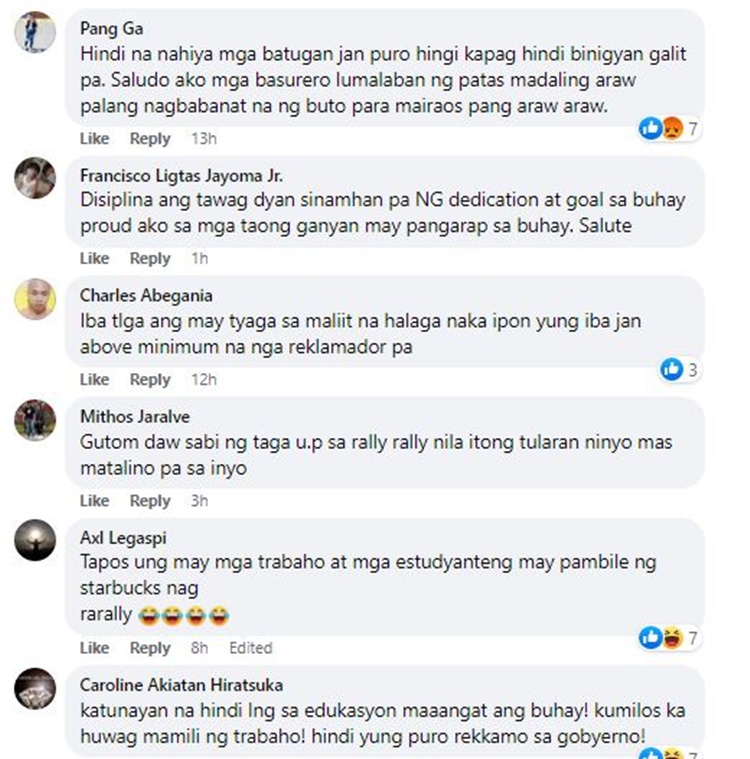Reply to Axl Legaspi's comment
This screenshot has height=759, width=750.
point(150,648)
